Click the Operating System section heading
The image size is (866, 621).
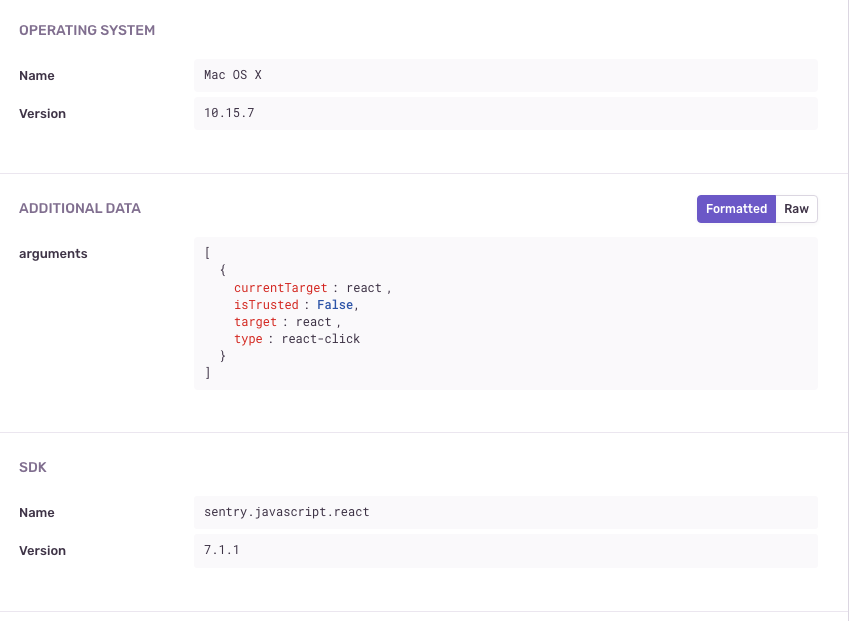pos(87,30)
